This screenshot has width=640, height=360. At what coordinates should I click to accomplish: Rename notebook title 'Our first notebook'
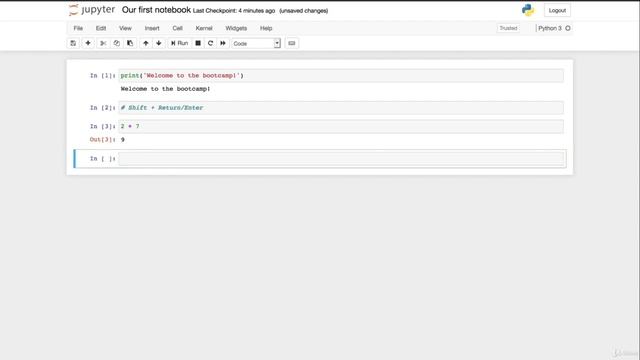[156, 10]
